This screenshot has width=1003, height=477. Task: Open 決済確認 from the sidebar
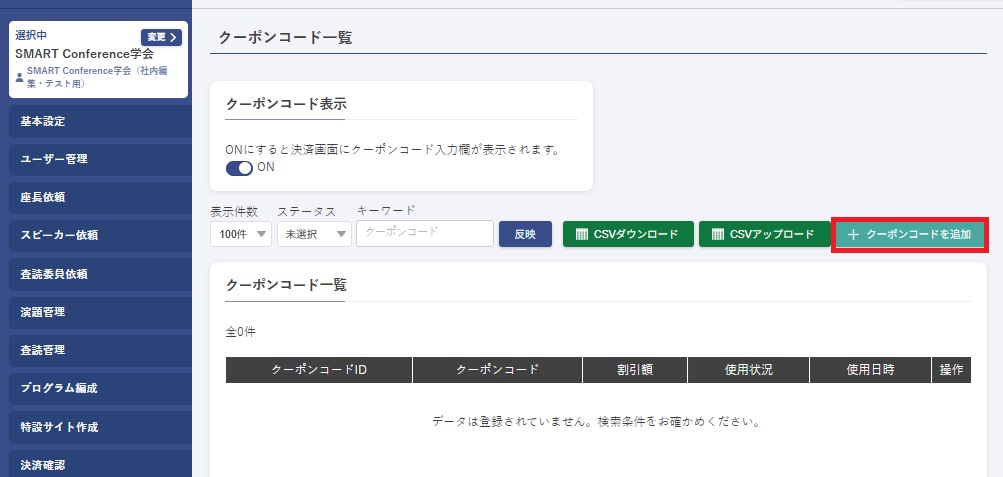click(98, 464)
